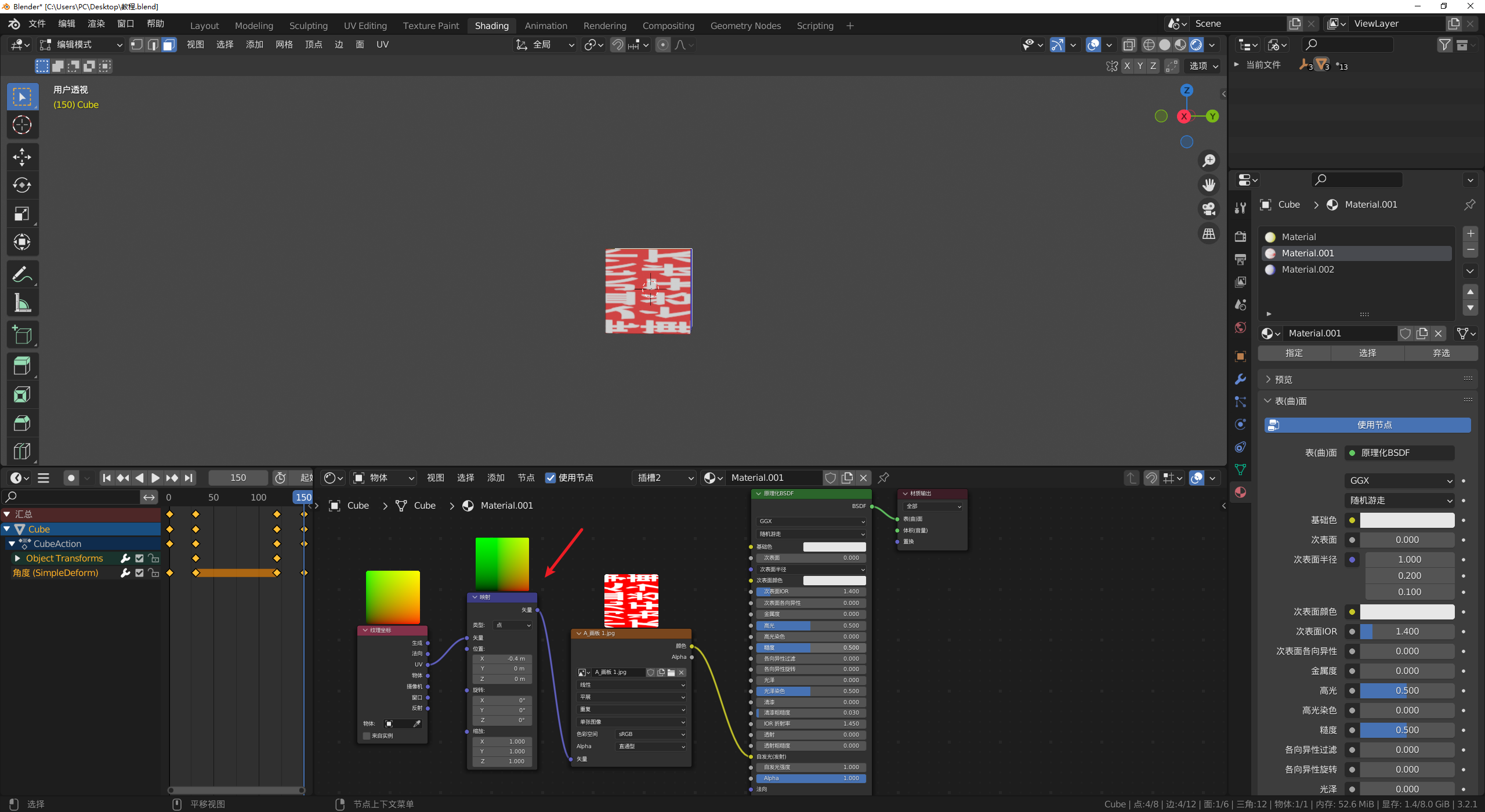Select the Move tool in the viewport toolbar
The height and width of the screenshot is (812, 1485).
coord(22,157)
